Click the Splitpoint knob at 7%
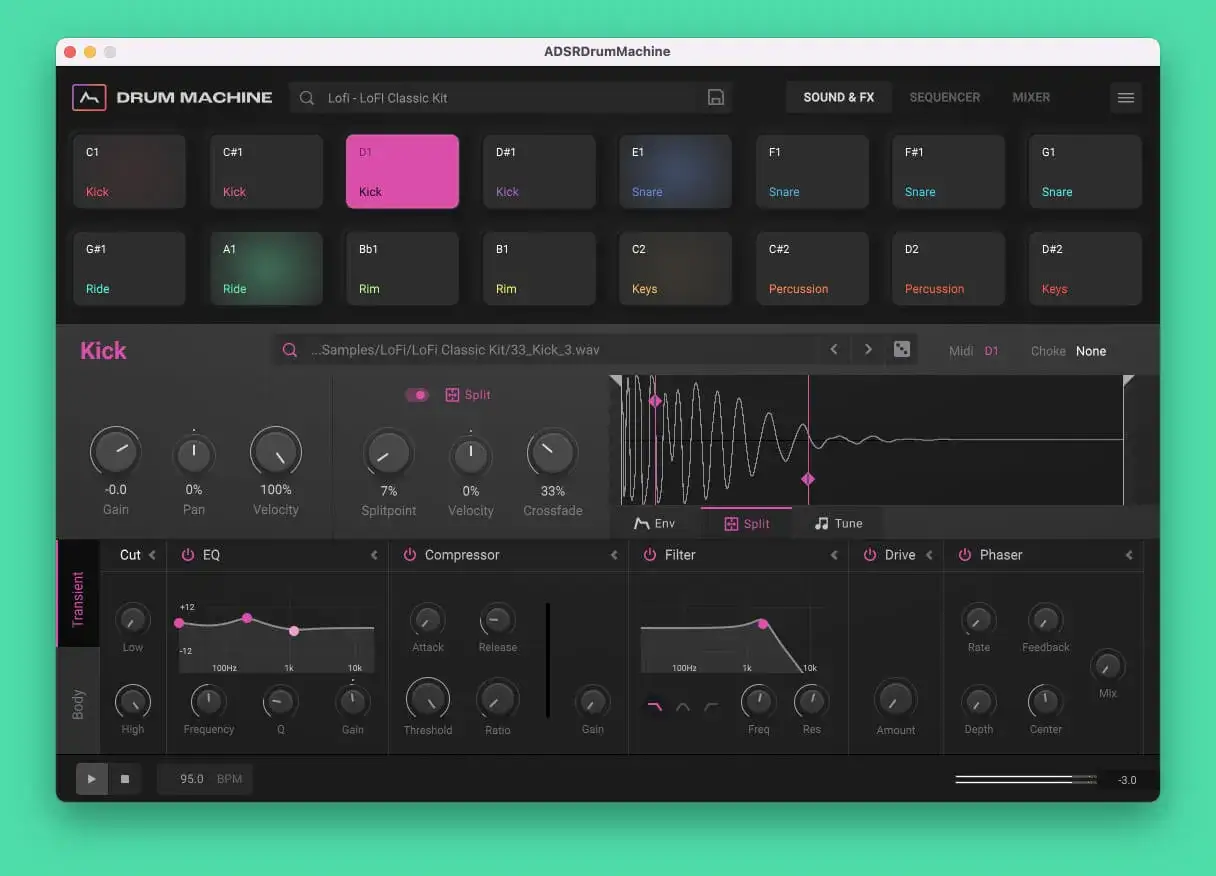The height and width of the screenshot is (876, 1216). point(388,454)
